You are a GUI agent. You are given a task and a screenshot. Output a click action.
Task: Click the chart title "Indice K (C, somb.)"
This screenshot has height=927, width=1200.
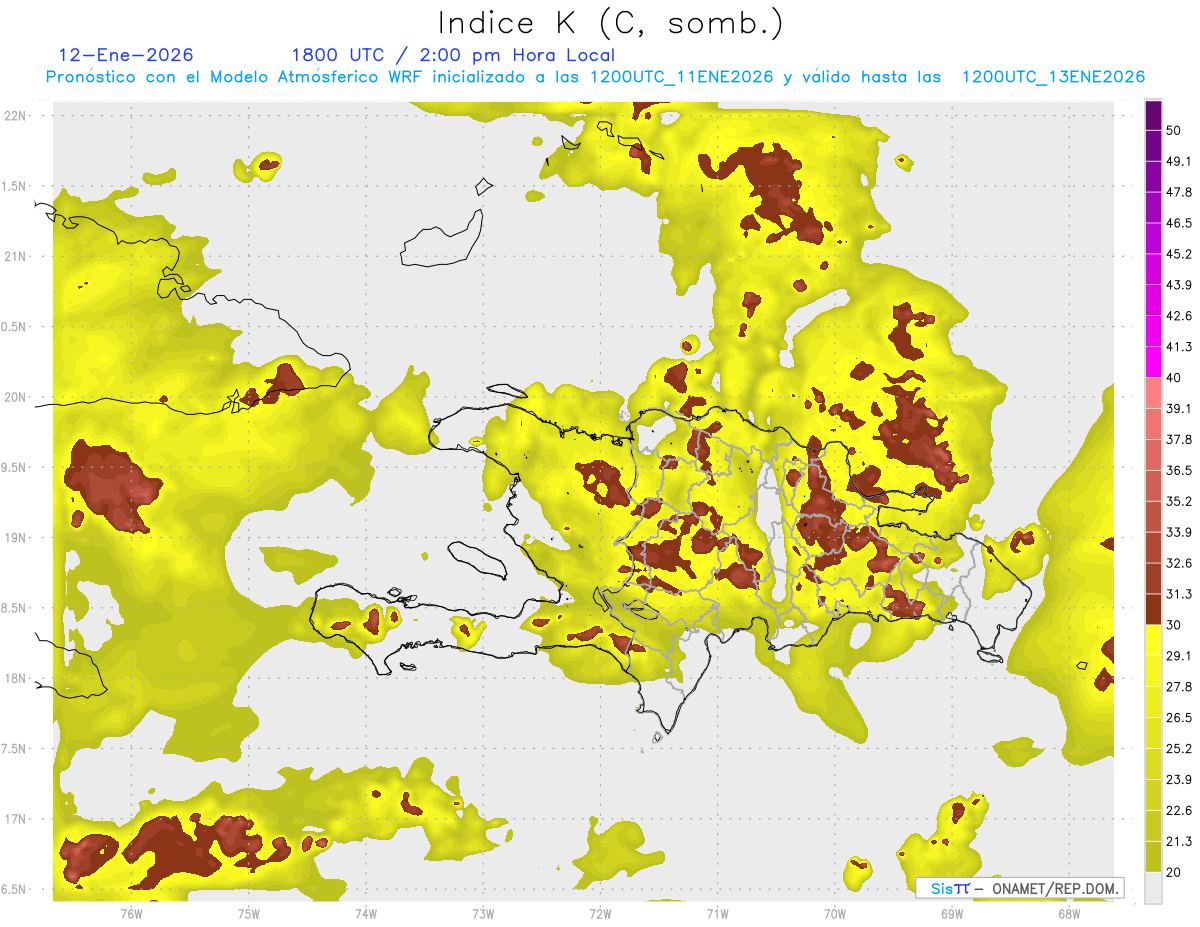pyautogui.click(x=611, y=24)
